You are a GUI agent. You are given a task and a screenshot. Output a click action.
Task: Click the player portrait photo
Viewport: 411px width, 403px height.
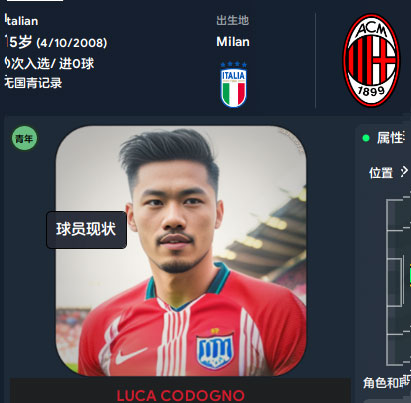coord(181,251)
